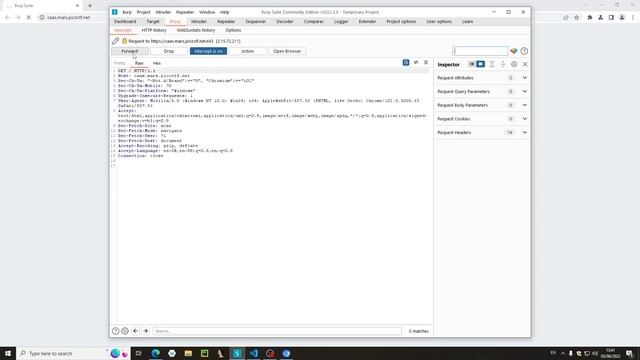
Task: Click the previous match arrow in search bar
Action: click(x=136, y=331)
